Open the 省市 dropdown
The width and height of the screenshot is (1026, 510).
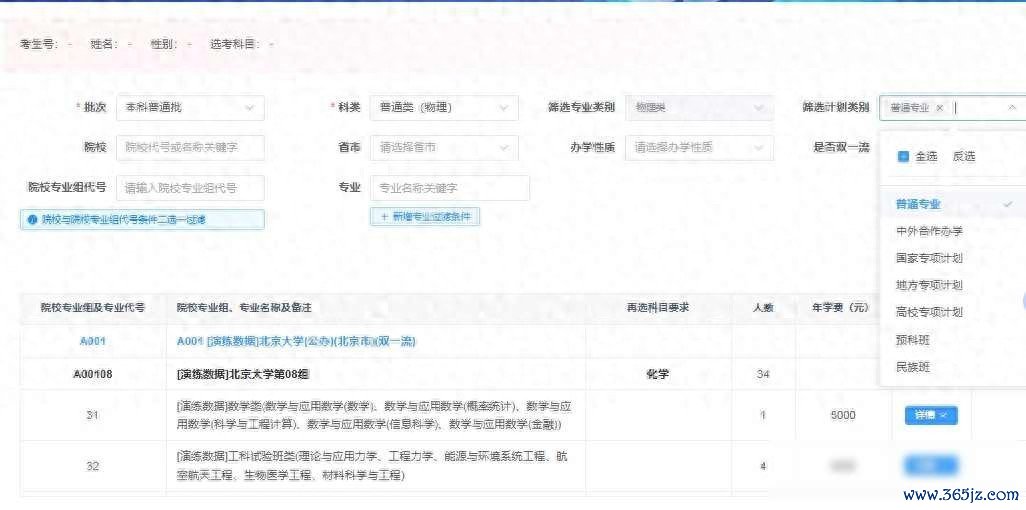(x=444, y=148)
